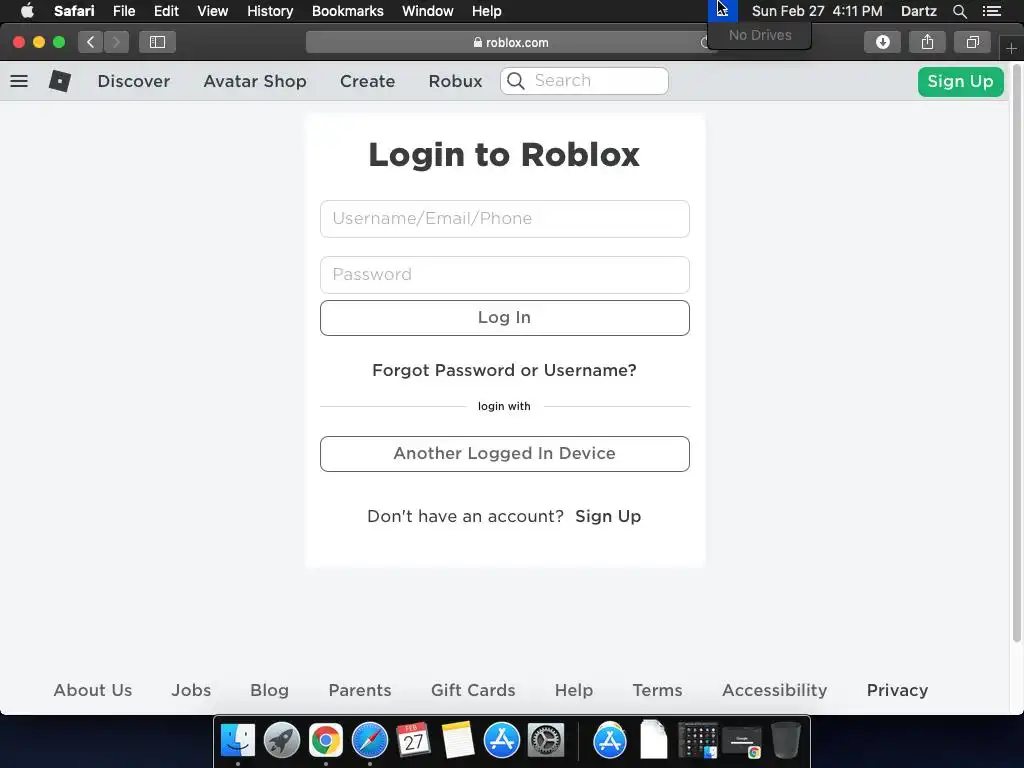Viewport: 1024px width, 768px height.
Task: Open the minimized Chrome window in dock
Action: (742, 742)
